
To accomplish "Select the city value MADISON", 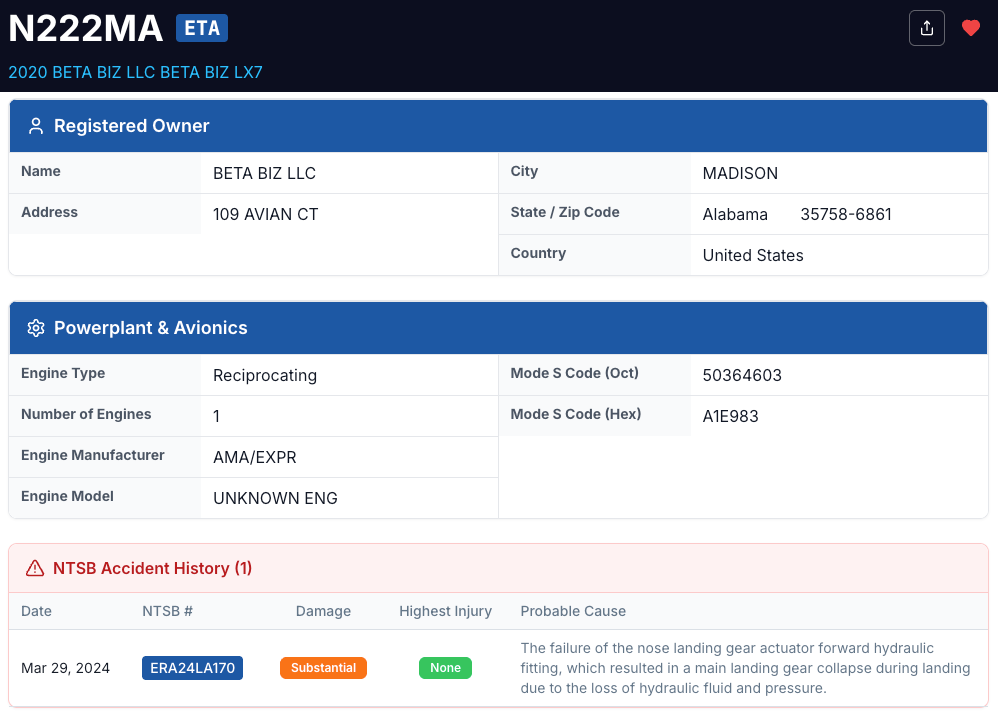I will 740,173.
